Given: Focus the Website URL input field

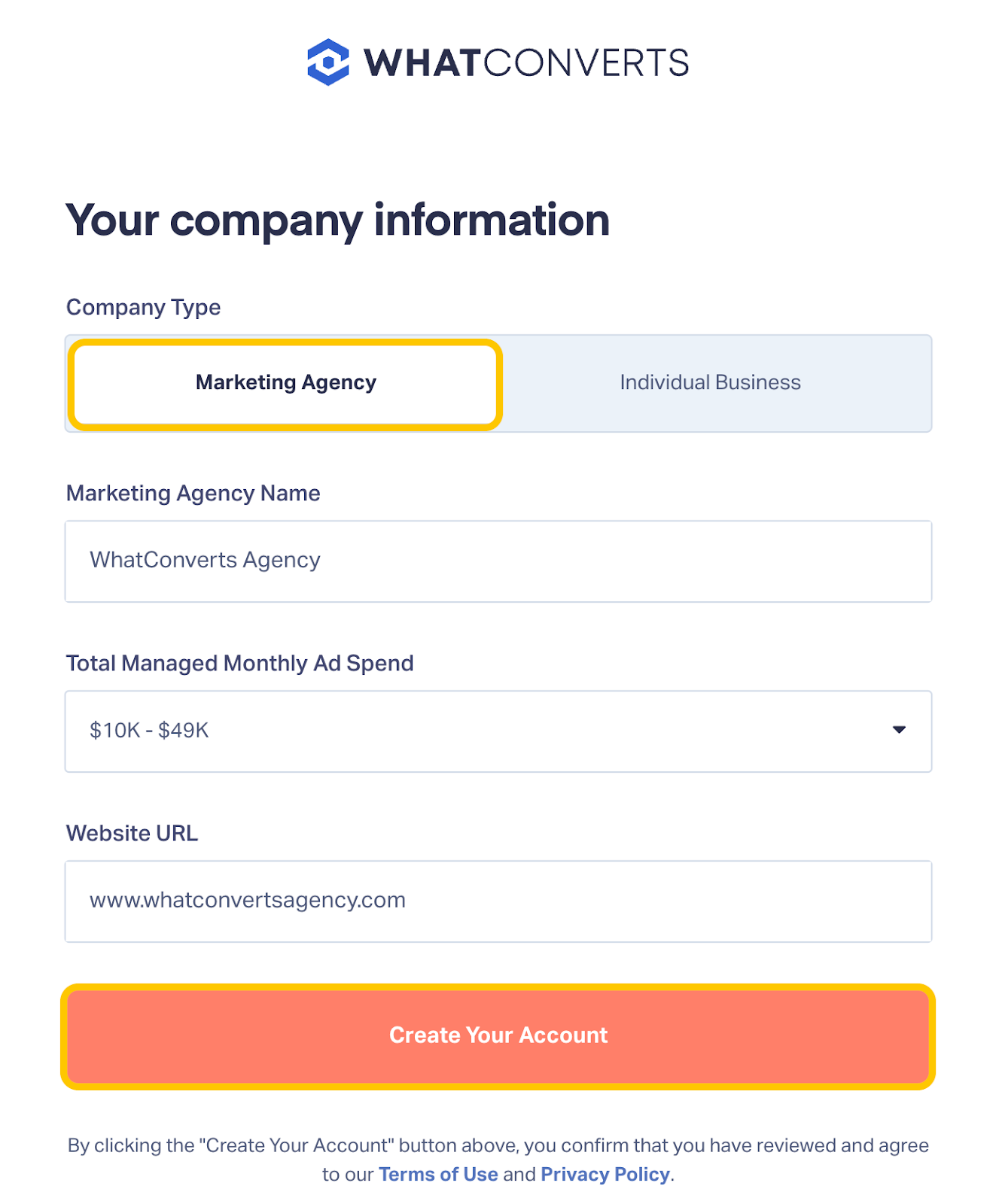Looking at the screenshot, I should [x=498, y=901].
